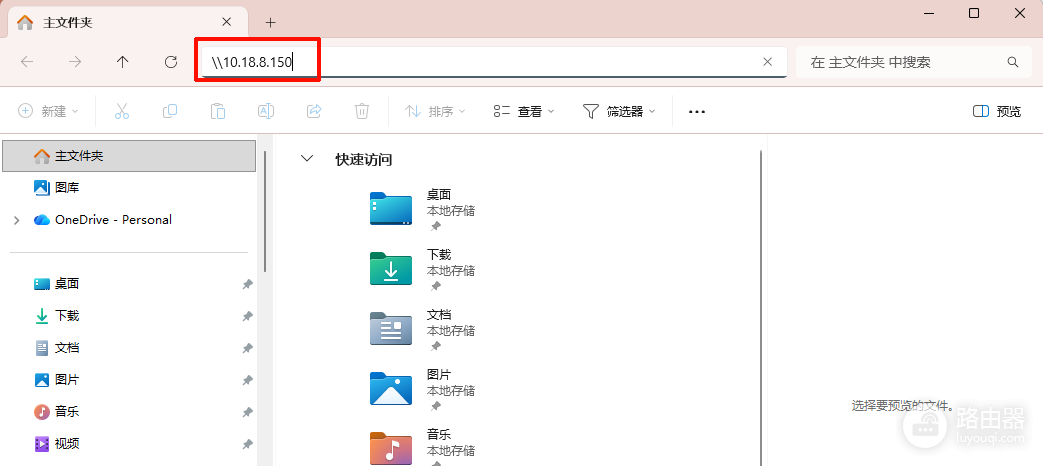The height and width of the screenshot is (466, 1043).
Task: Click pin icon beside sidebar 下载
Action: tap(247, 316)
